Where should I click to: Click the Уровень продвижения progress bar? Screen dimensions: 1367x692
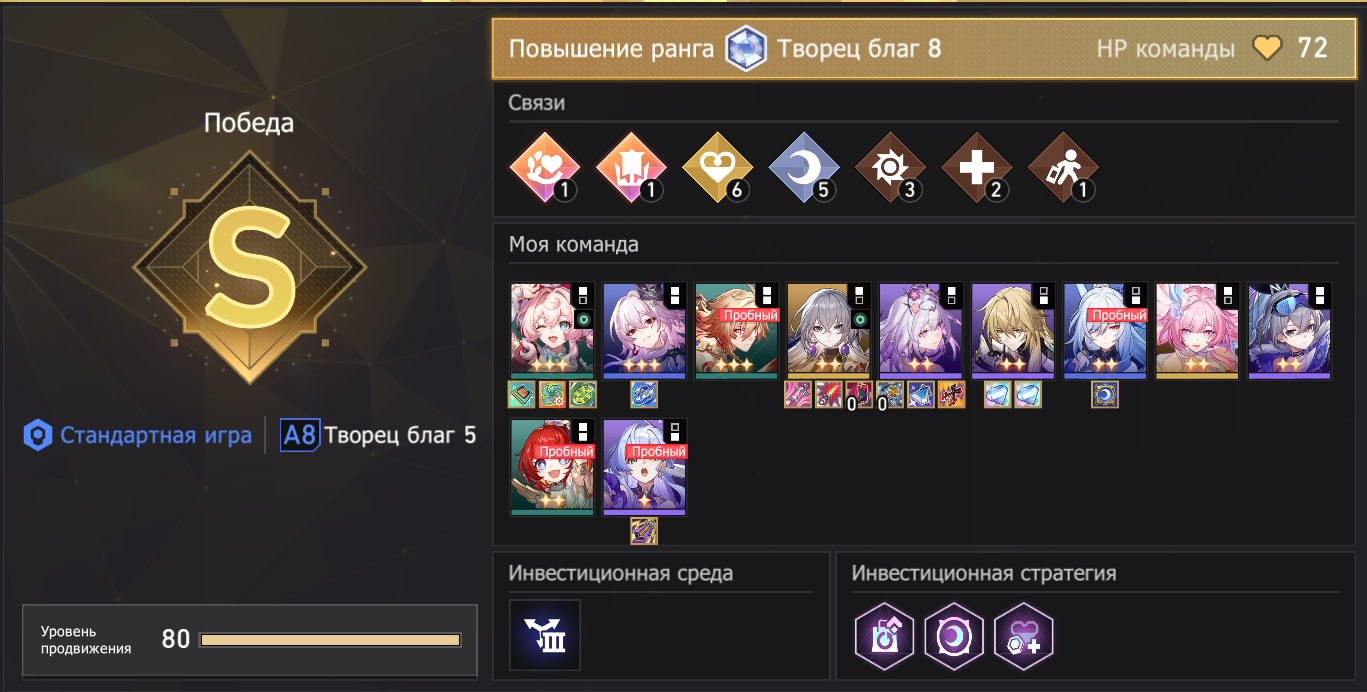point(330,640)
